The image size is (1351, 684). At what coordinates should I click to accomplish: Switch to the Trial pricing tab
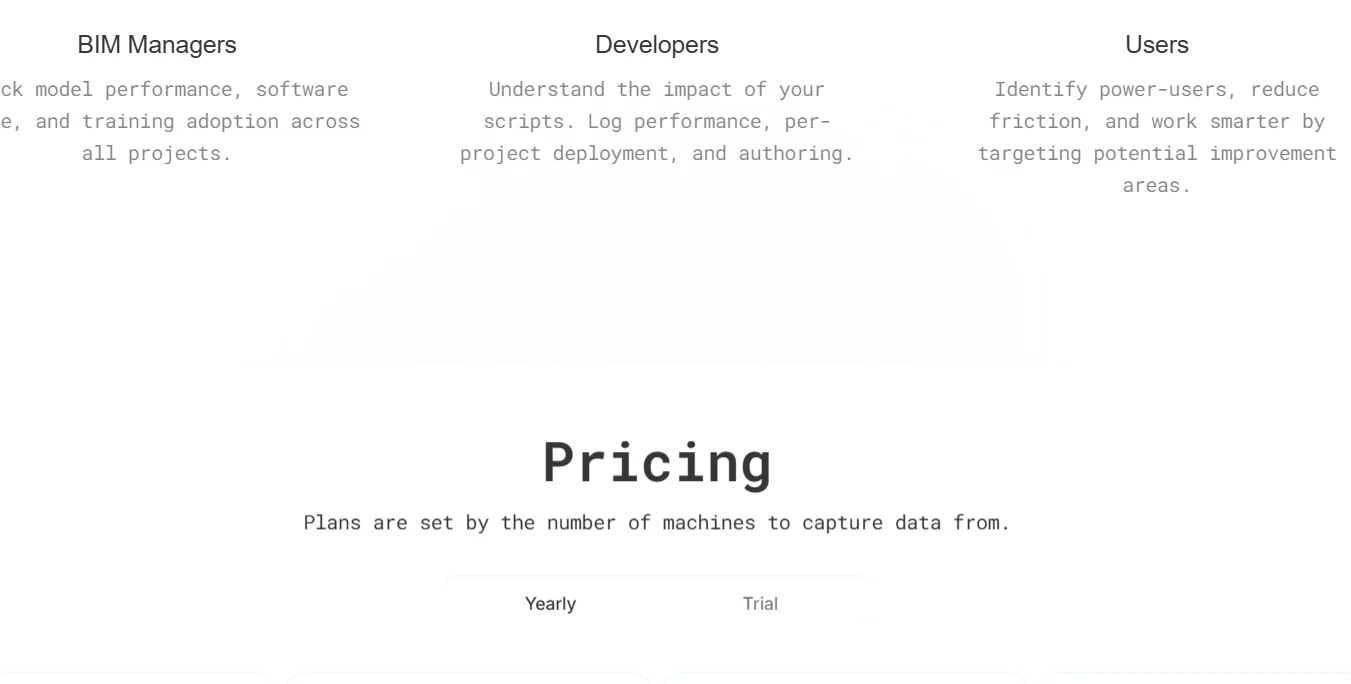(760, 604)
